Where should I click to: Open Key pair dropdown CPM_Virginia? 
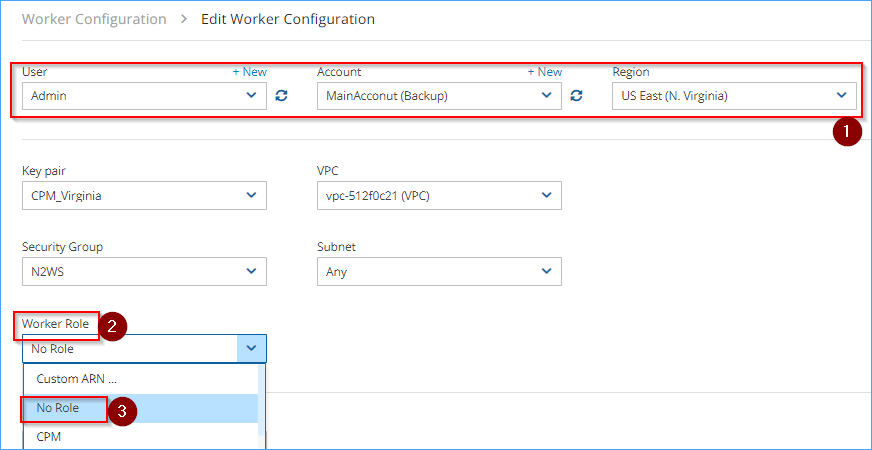point(145,196)
